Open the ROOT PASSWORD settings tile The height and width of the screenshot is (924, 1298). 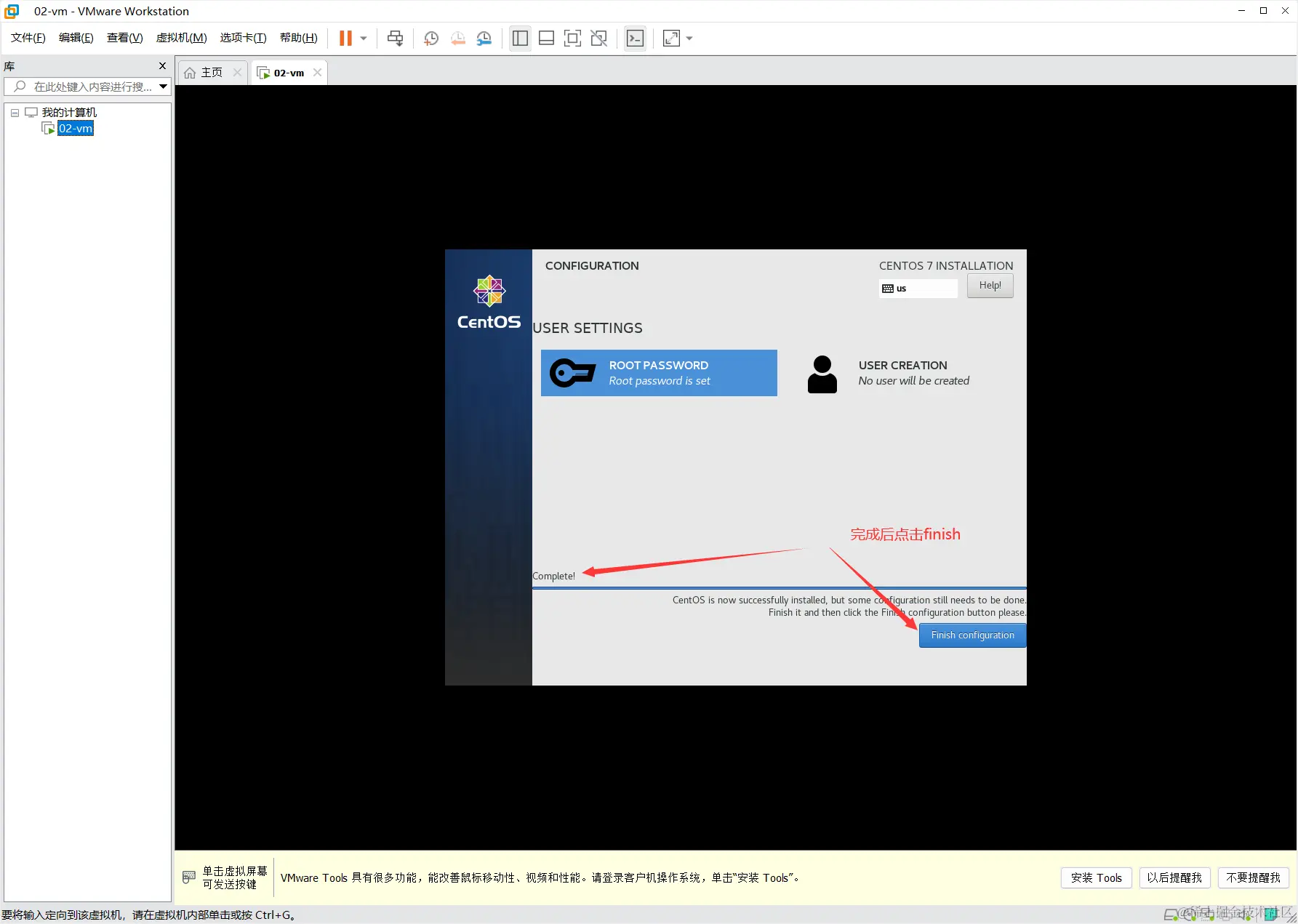coord(659,373)
